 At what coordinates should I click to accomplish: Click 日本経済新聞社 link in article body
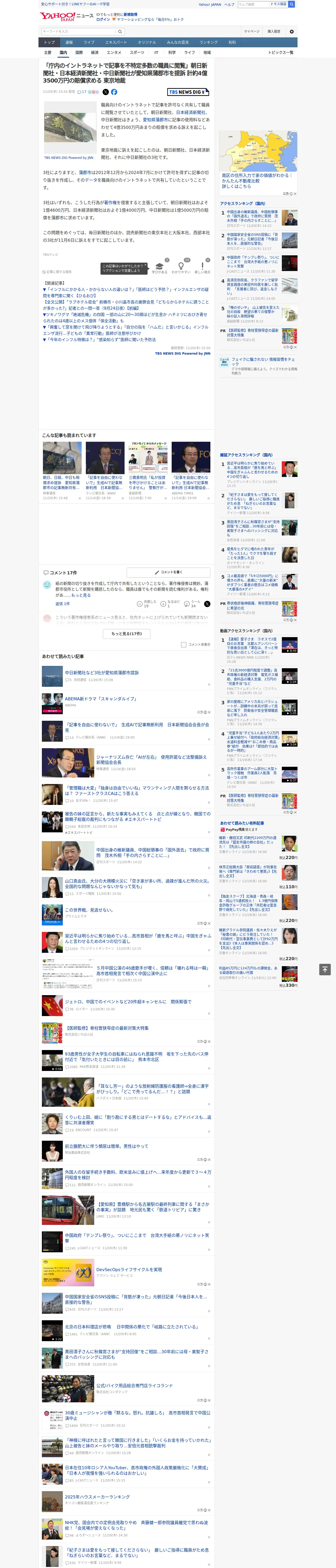[191, 112]
